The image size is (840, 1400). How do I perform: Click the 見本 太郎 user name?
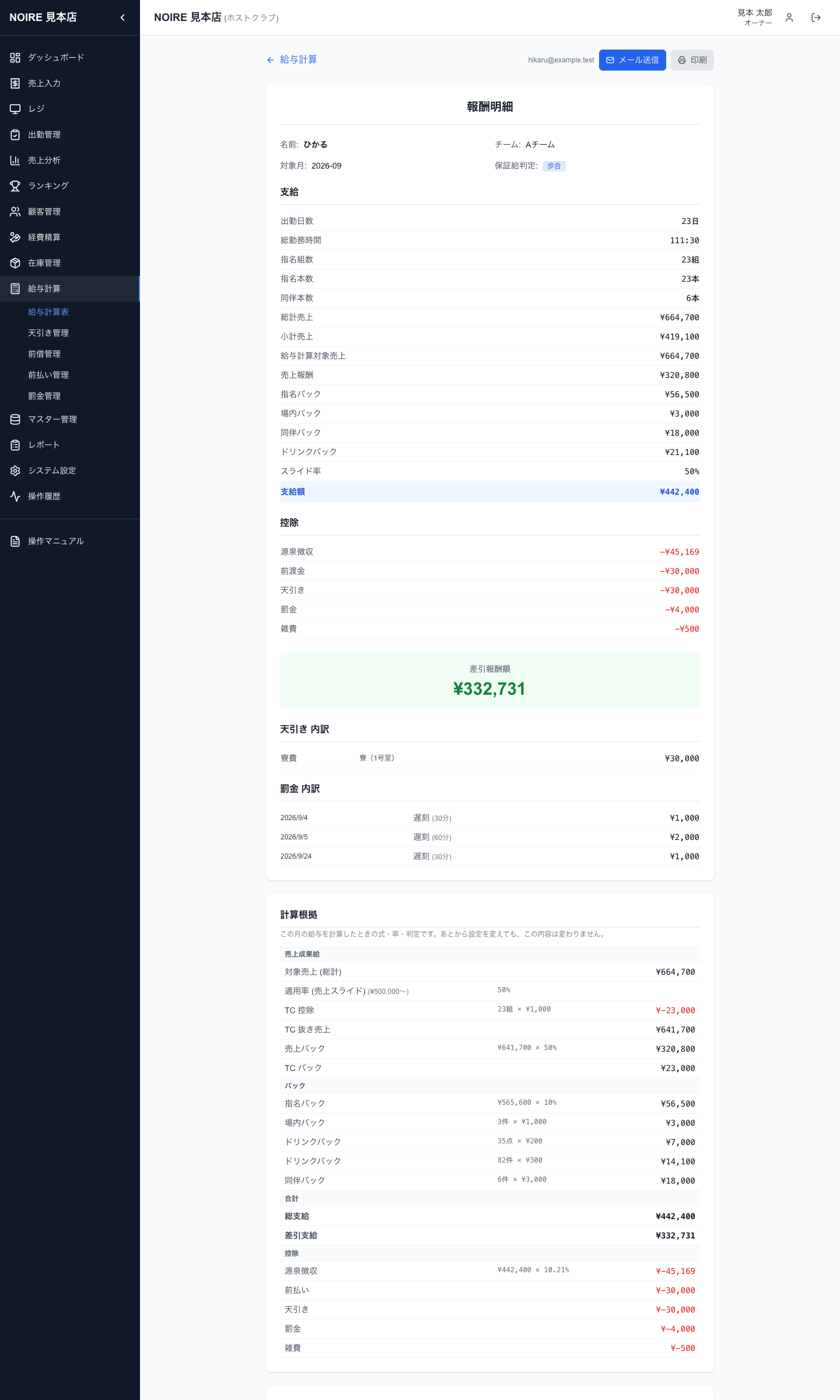point(755,13)
